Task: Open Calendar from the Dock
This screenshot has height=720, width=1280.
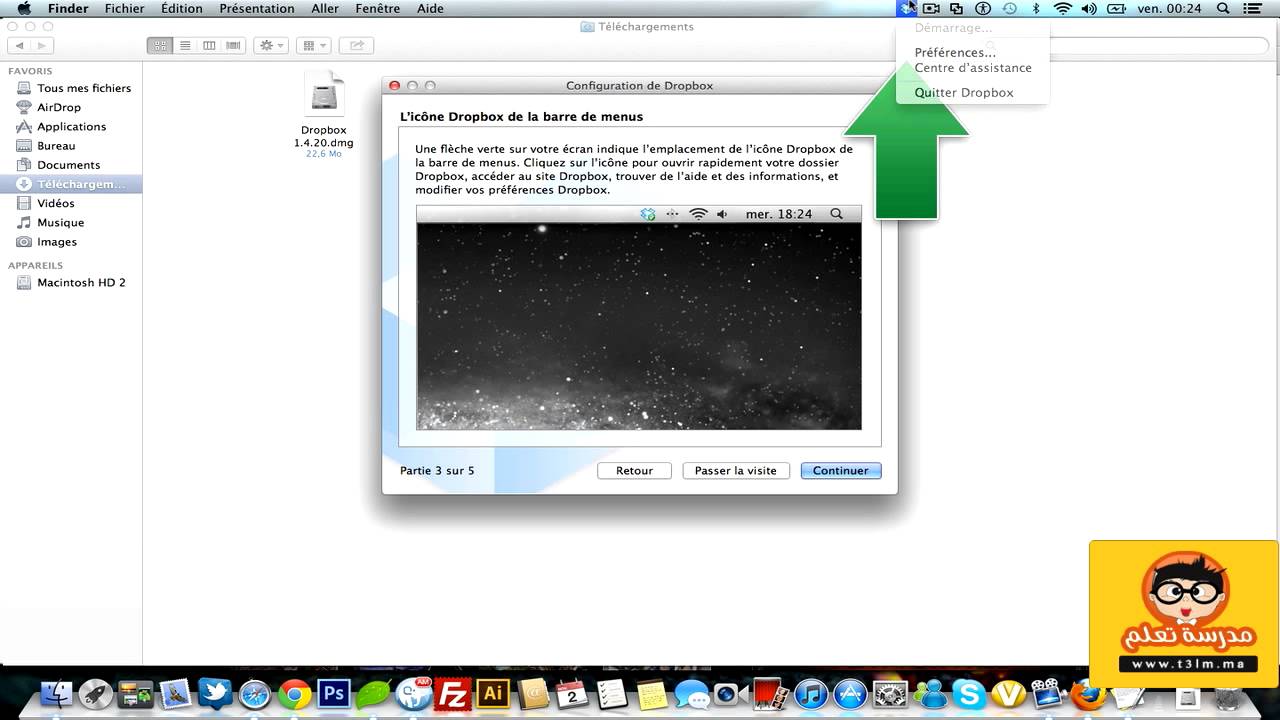Action: 572,693
